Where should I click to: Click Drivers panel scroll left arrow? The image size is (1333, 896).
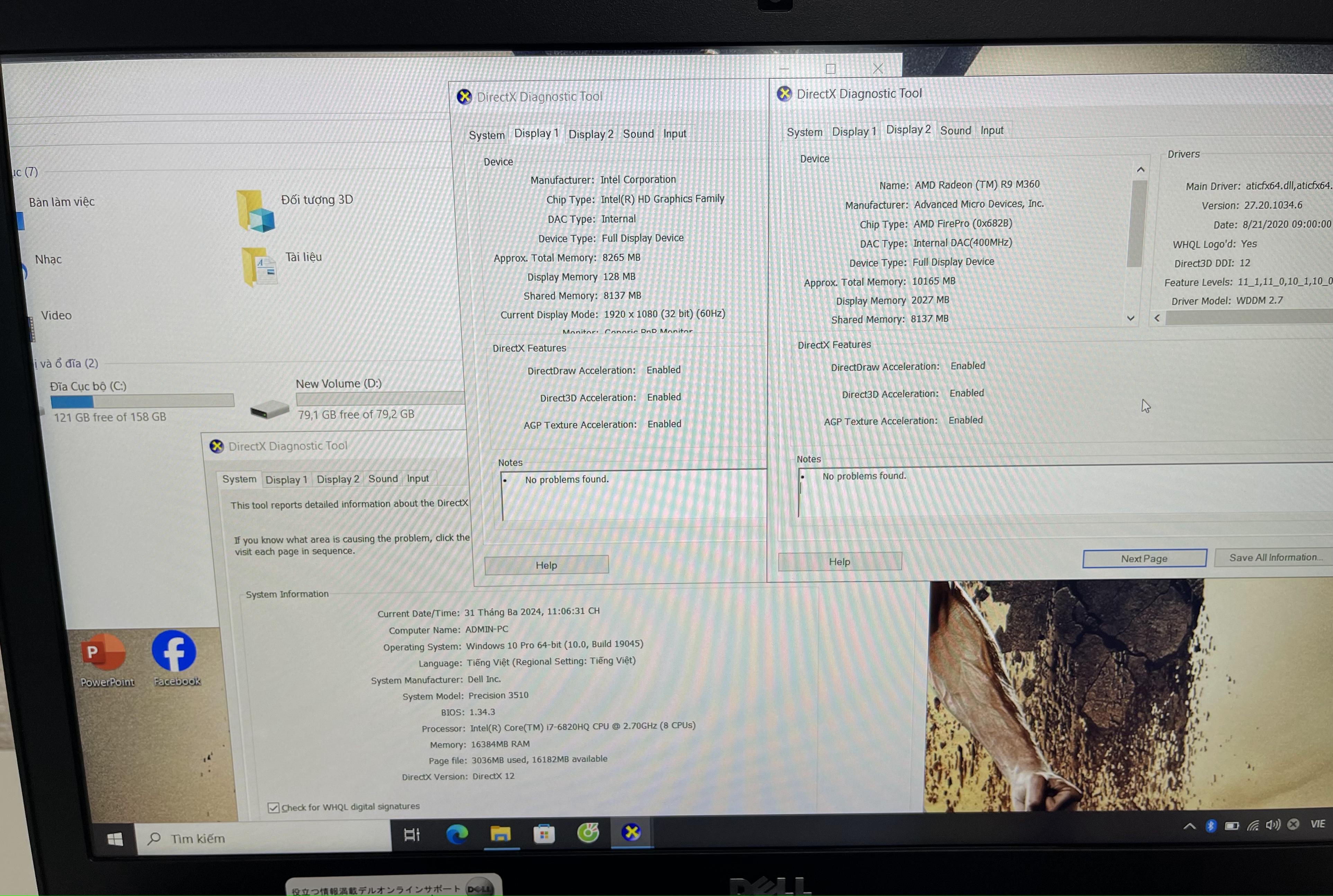click(x=1157, y=318)
